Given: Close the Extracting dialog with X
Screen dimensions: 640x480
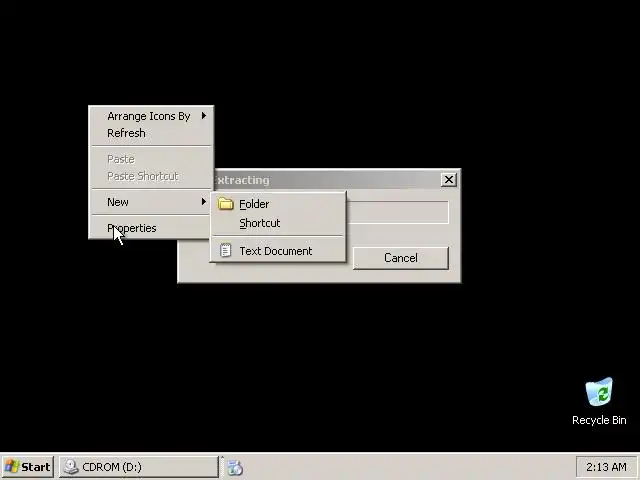Looking at the screenshot, I should [449, 180].
